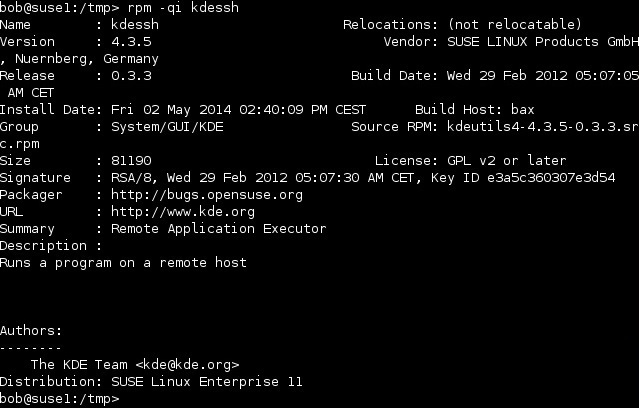639x408 pixels.
Task: Click the description line Runs a program
Action: click(55, 263)
